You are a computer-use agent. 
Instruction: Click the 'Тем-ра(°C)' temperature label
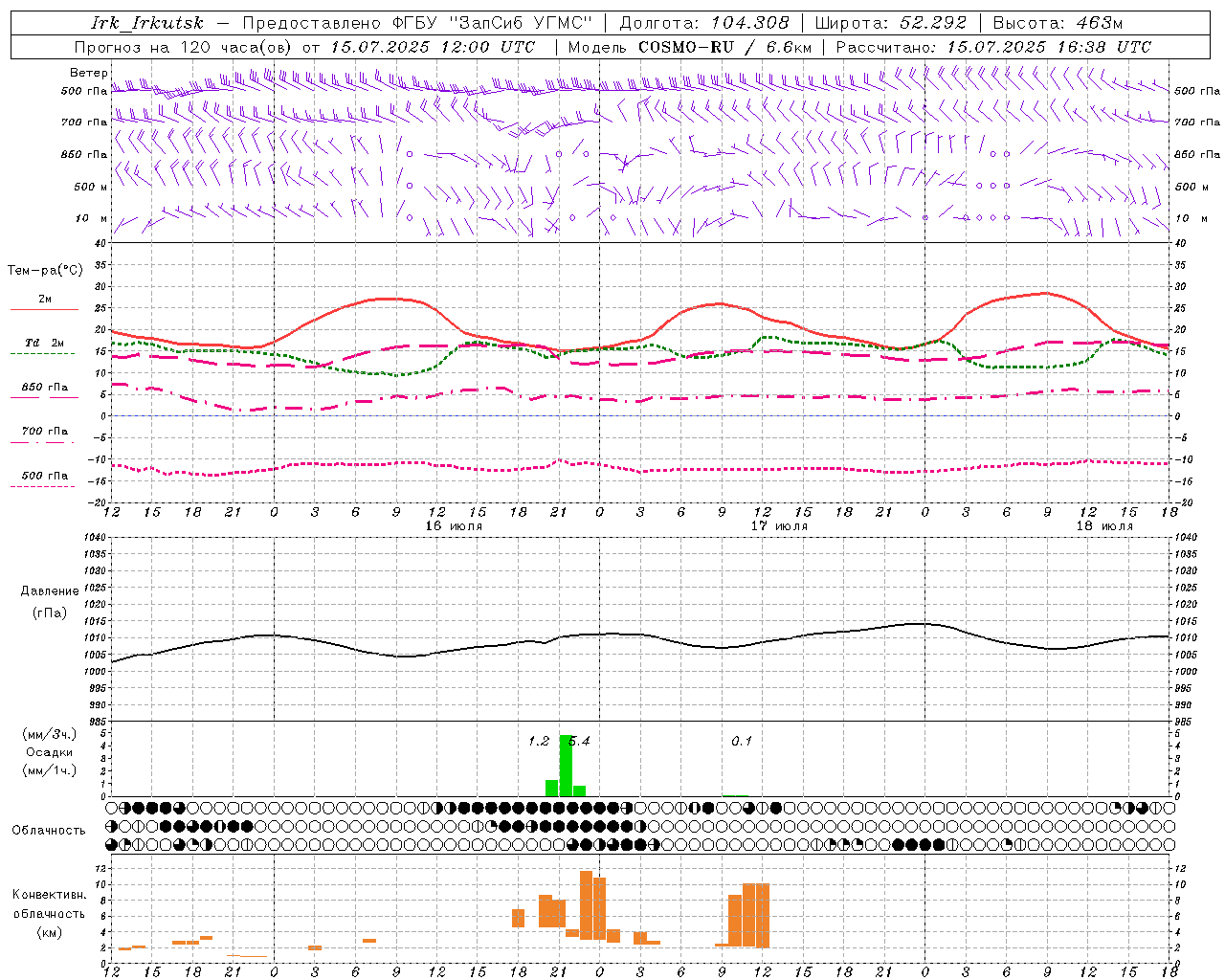coord(45,271)
